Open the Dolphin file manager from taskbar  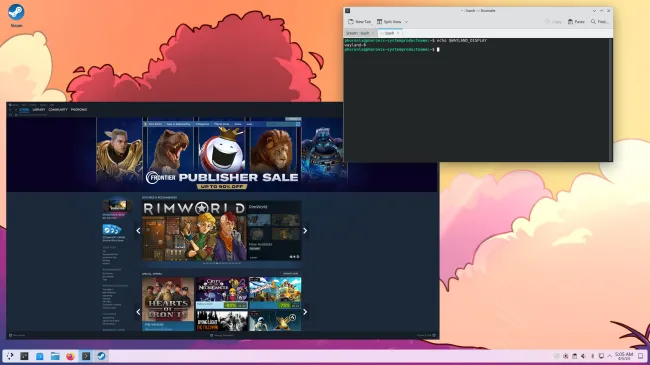[55, 356]
